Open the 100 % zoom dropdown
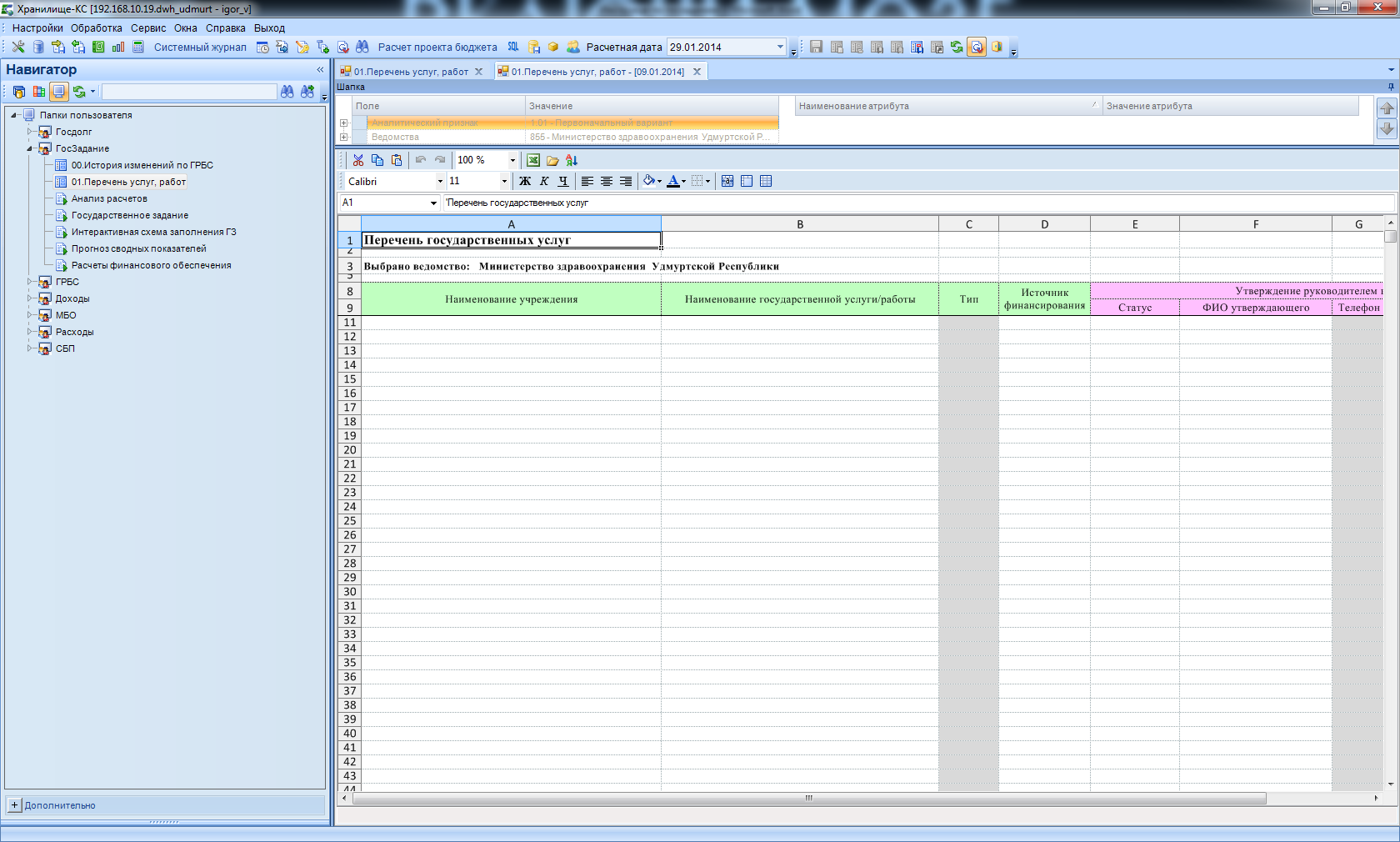Screen dimensions: 1400x842 point(512,160)
